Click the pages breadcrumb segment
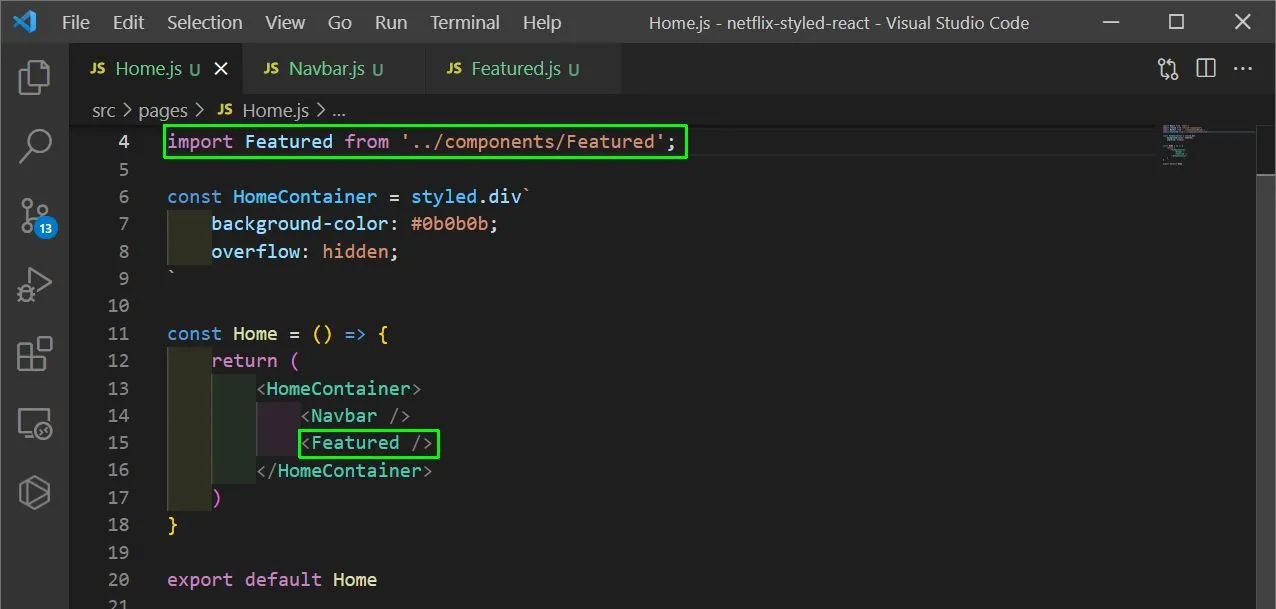The height and width of the screenshot is (609, 1276). 163,111
